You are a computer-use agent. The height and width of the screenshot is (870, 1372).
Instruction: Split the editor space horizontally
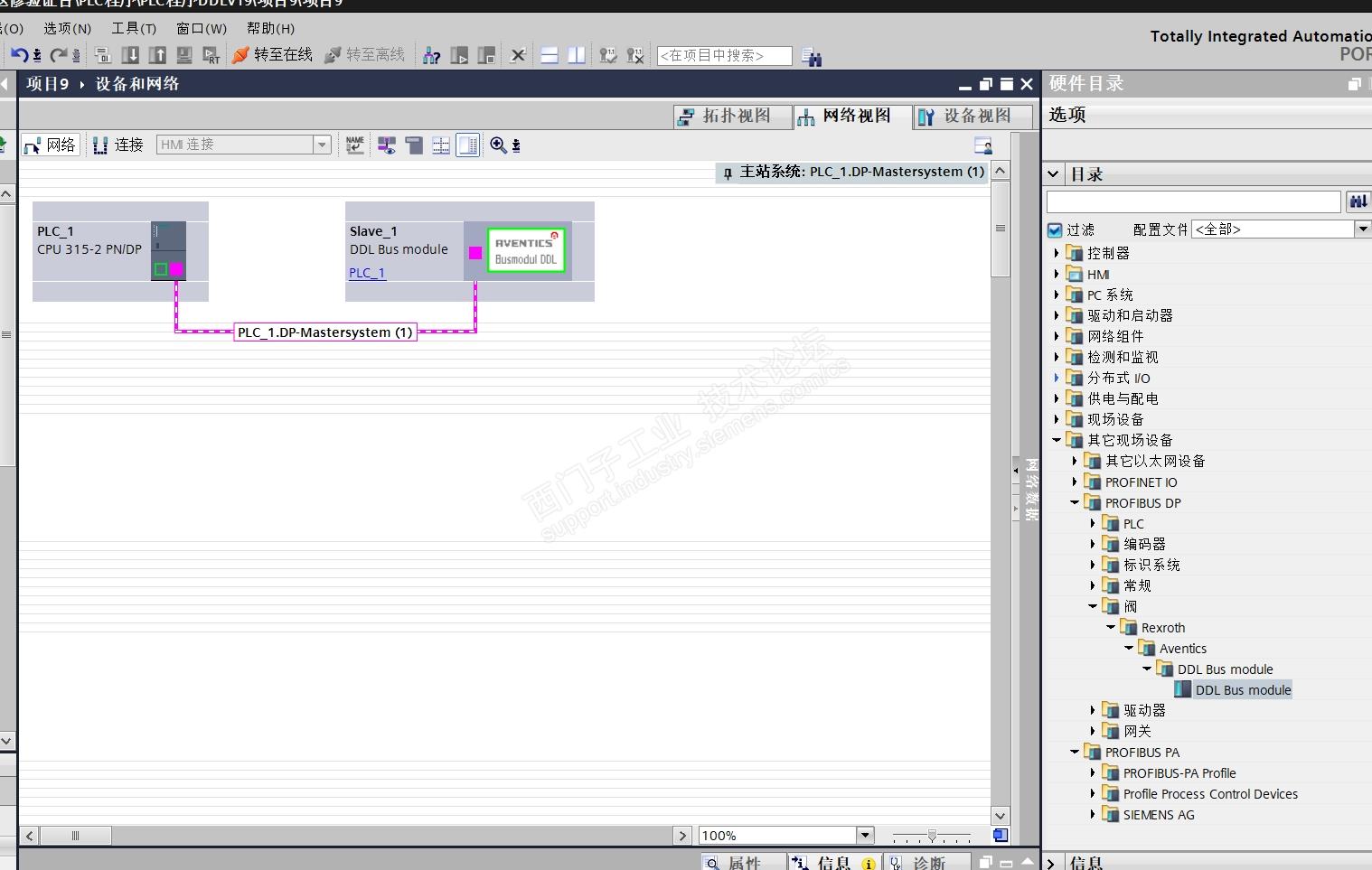[550, 55]
